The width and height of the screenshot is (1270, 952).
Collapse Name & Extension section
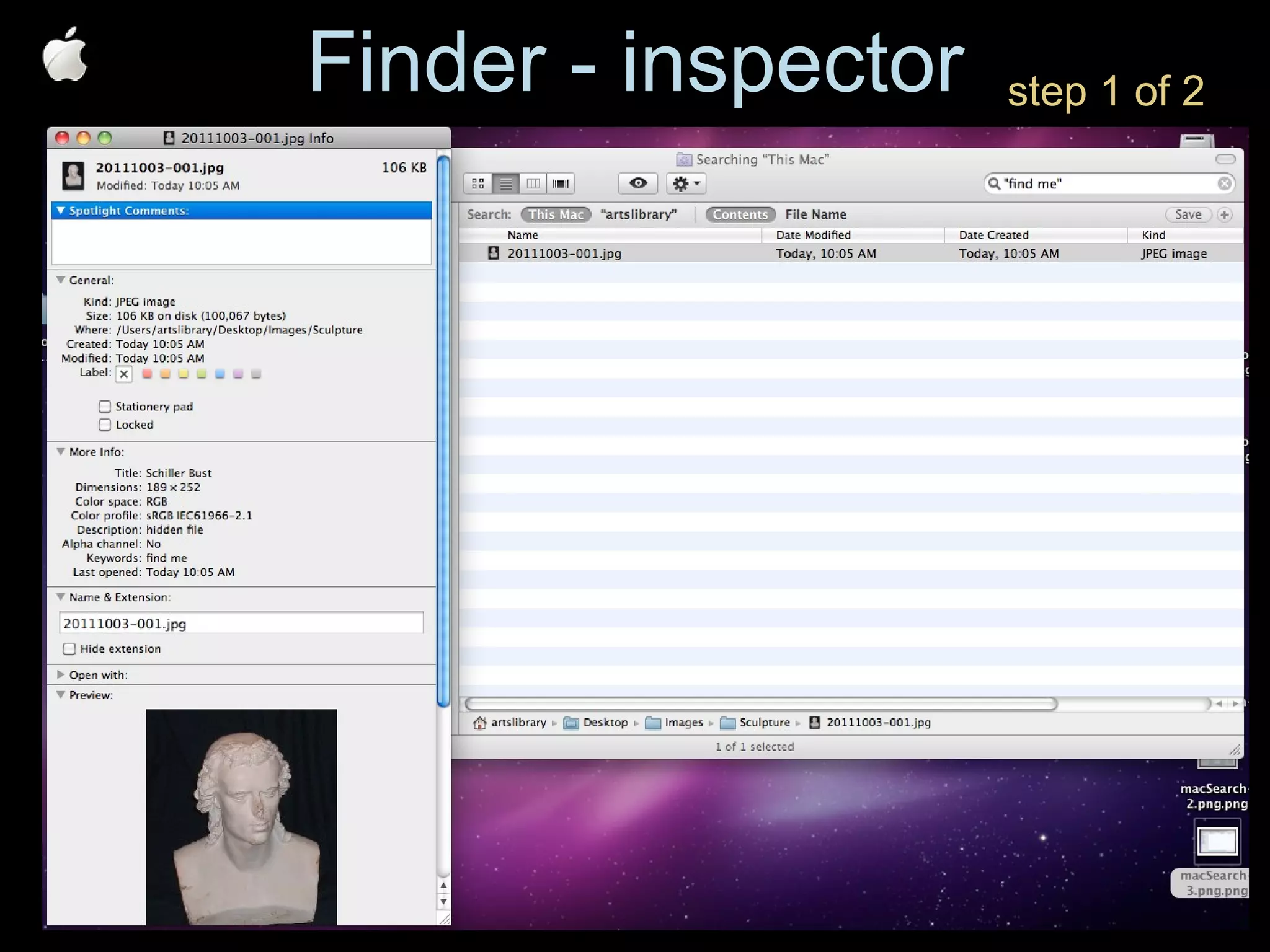click(61, 597)
